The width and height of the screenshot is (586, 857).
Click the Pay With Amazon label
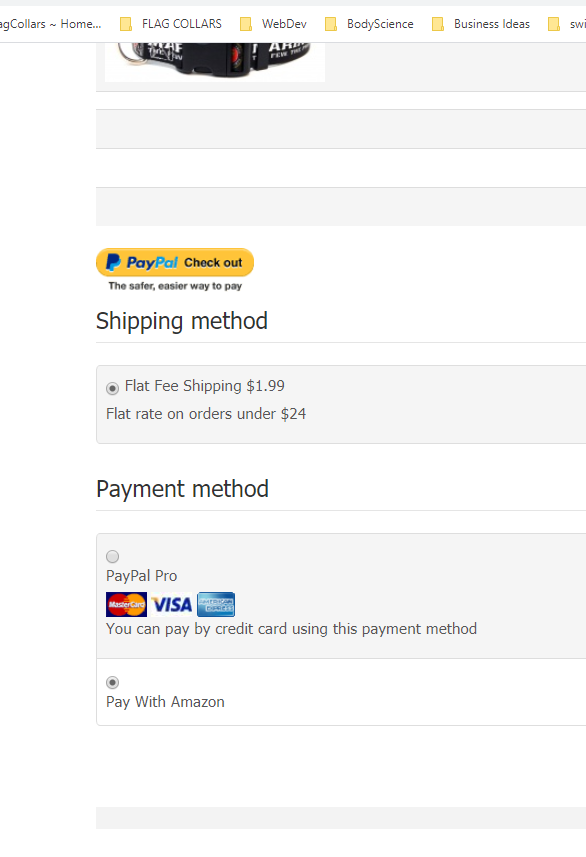165,702
